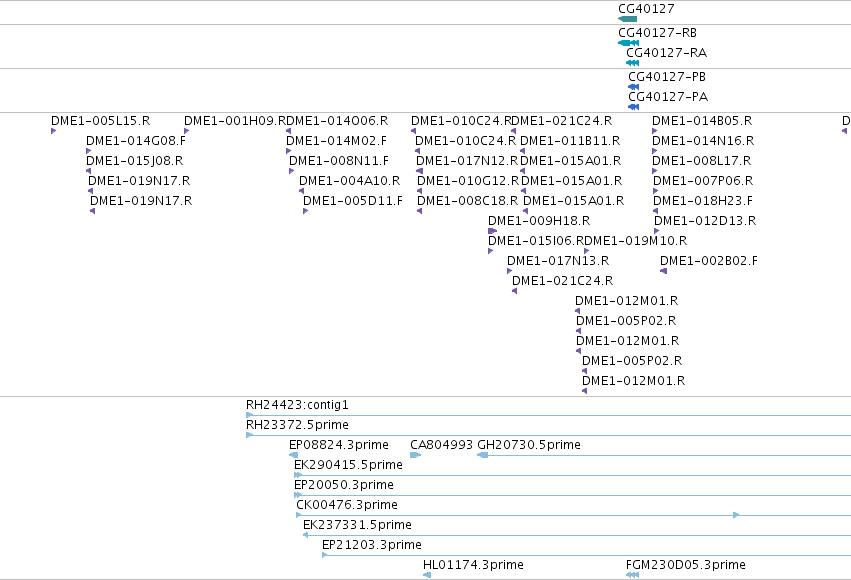The width and height of the screenshot is (851, 580).
Task: Select the marker beneath DME1-012D13.R
Action: 656,231
